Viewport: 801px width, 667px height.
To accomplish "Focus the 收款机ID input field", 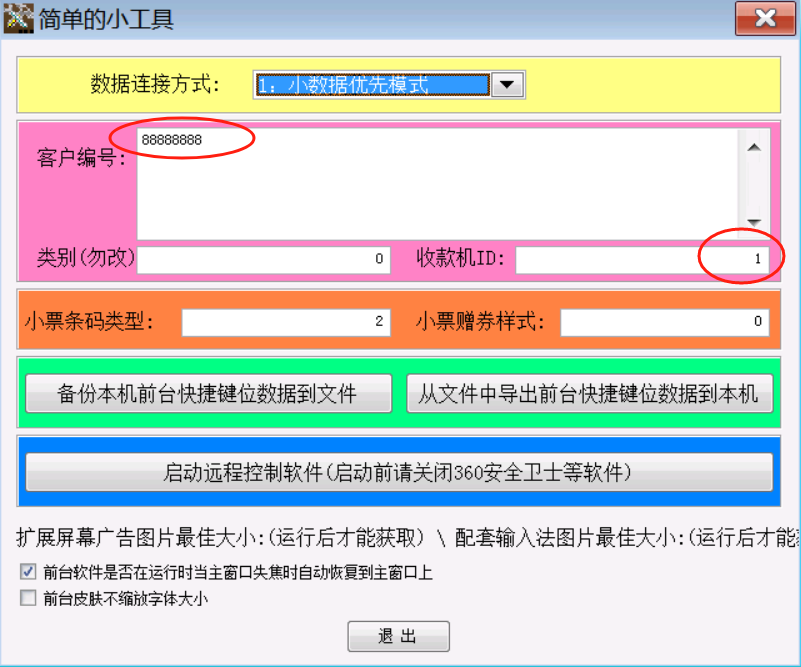I will [x=640, y=260].
